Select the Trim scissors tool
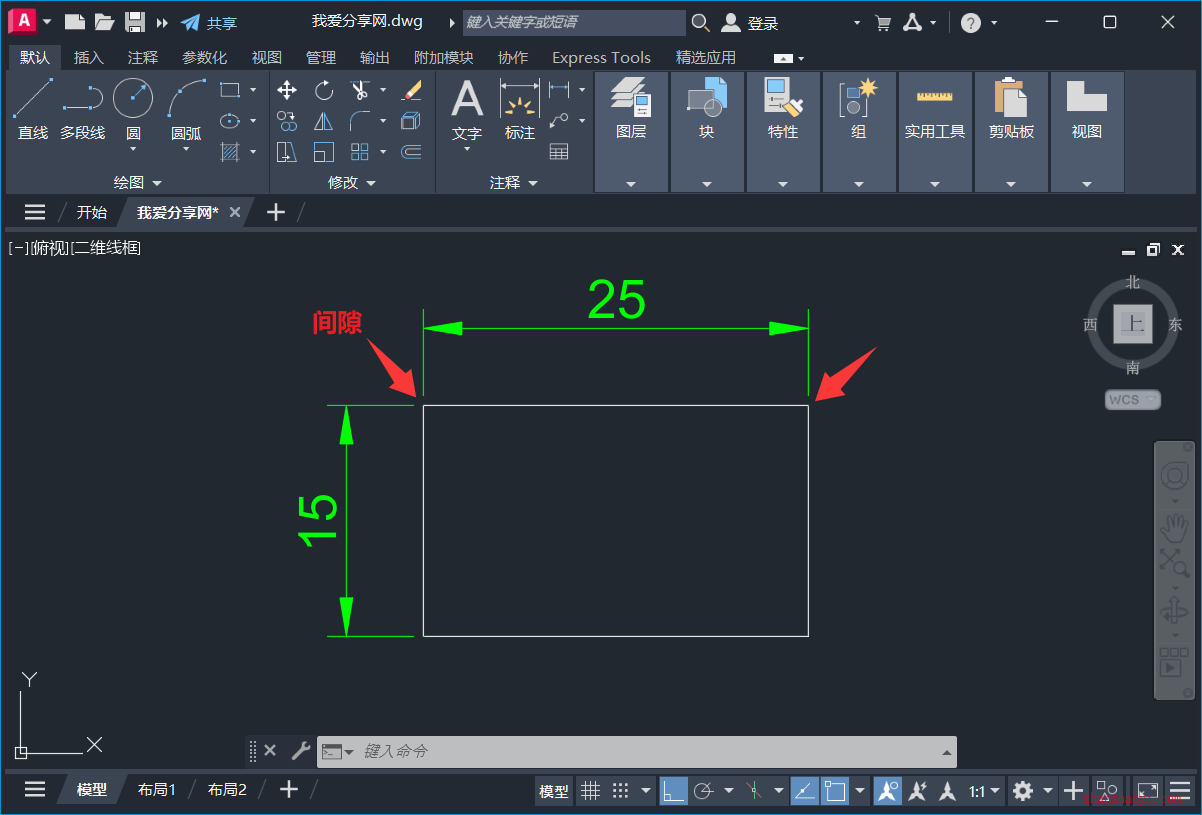 (x=360, y=91)
